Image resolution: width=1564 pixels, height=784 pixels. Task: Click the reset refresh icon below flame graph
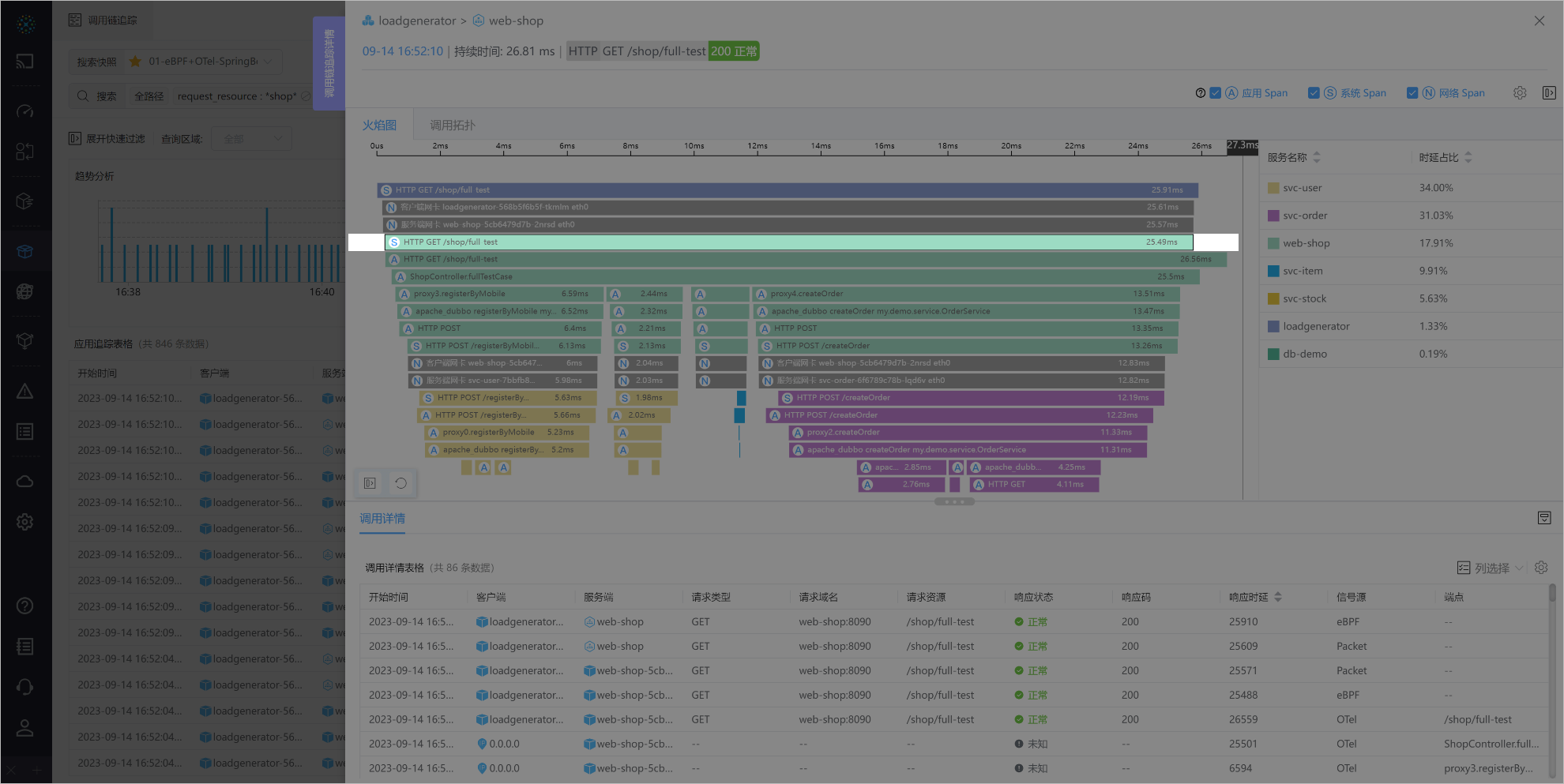401,483
